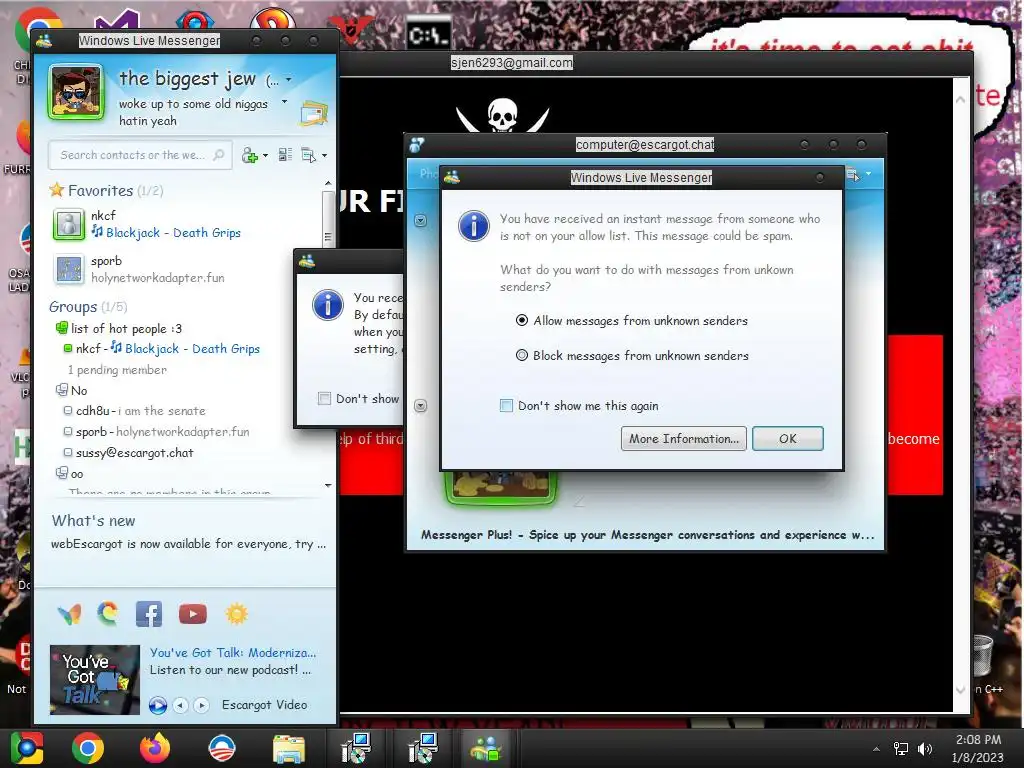Click Firefox icon in the taskbar

(155, 748)
